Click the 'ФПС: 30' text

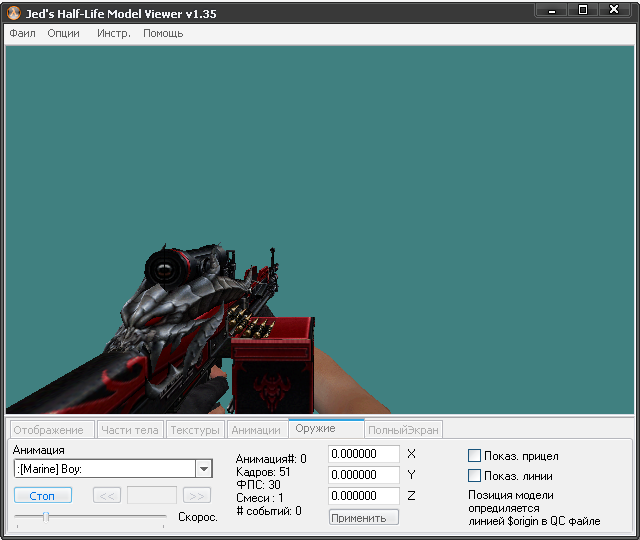pos(258,485)
